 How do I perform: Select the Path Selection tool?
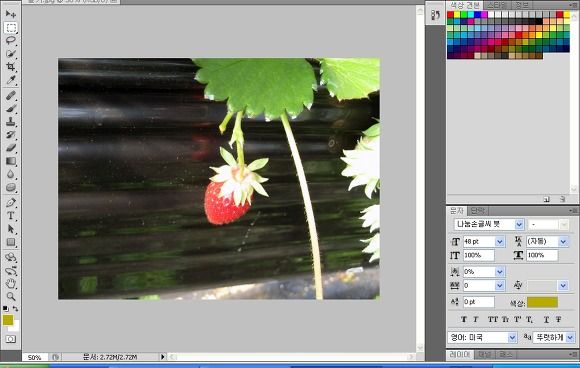click(11, 229)
